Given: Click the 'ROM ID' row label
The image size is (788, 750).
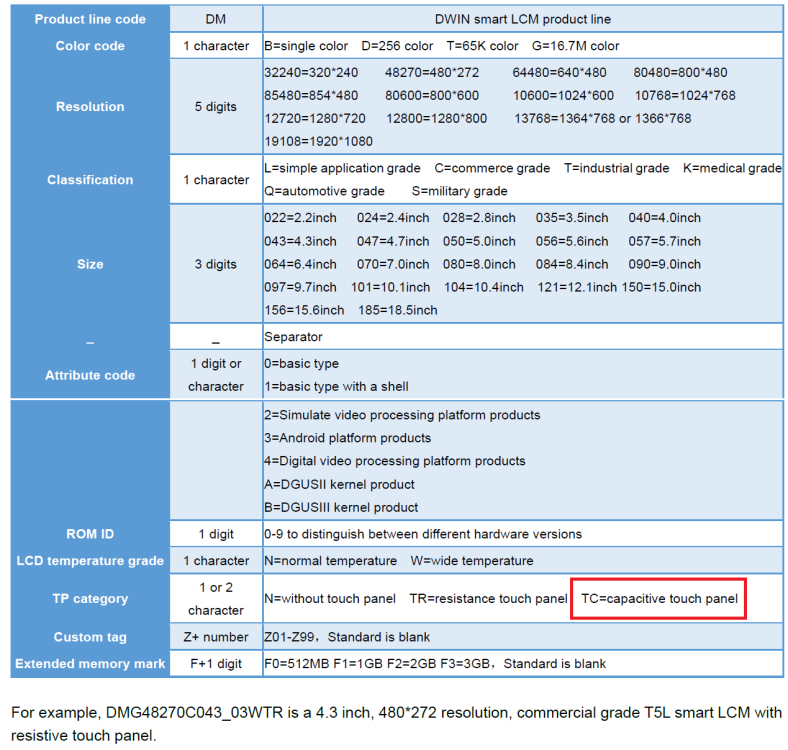Looking at the screenshot, I should 90,534.
